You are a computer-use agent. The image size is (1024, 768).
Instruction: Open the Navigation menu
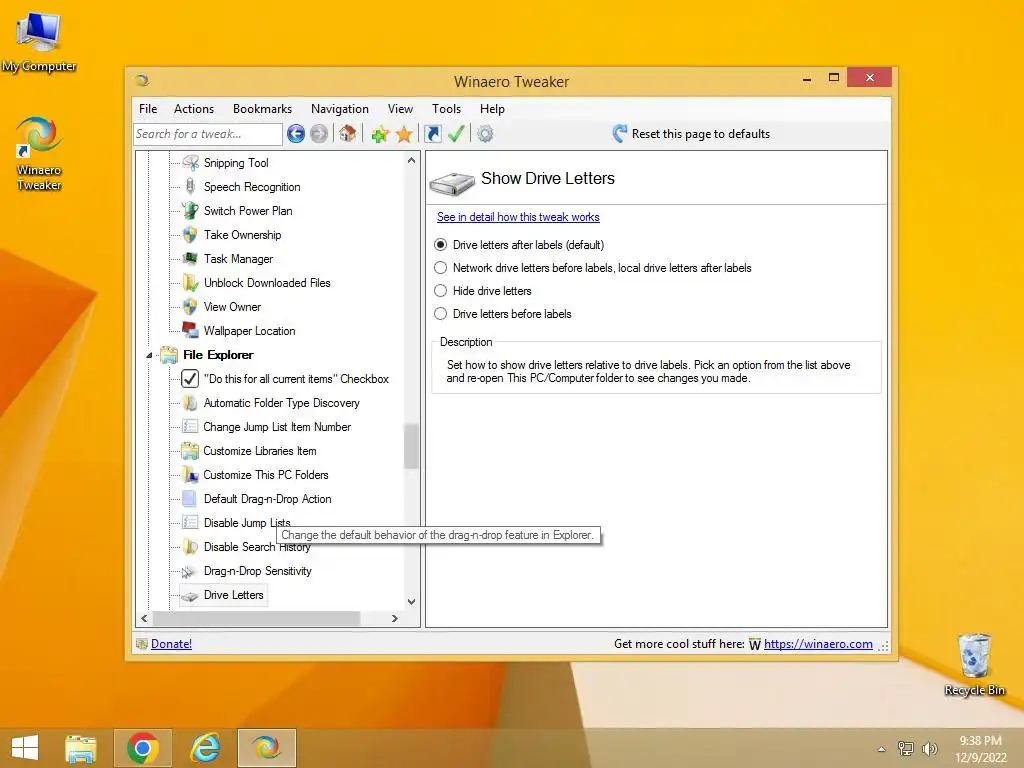340,109
